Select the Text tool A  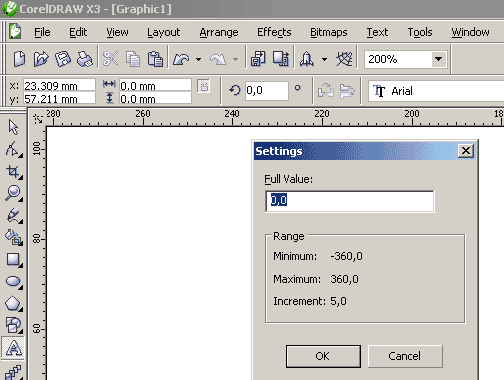[13, 348]
